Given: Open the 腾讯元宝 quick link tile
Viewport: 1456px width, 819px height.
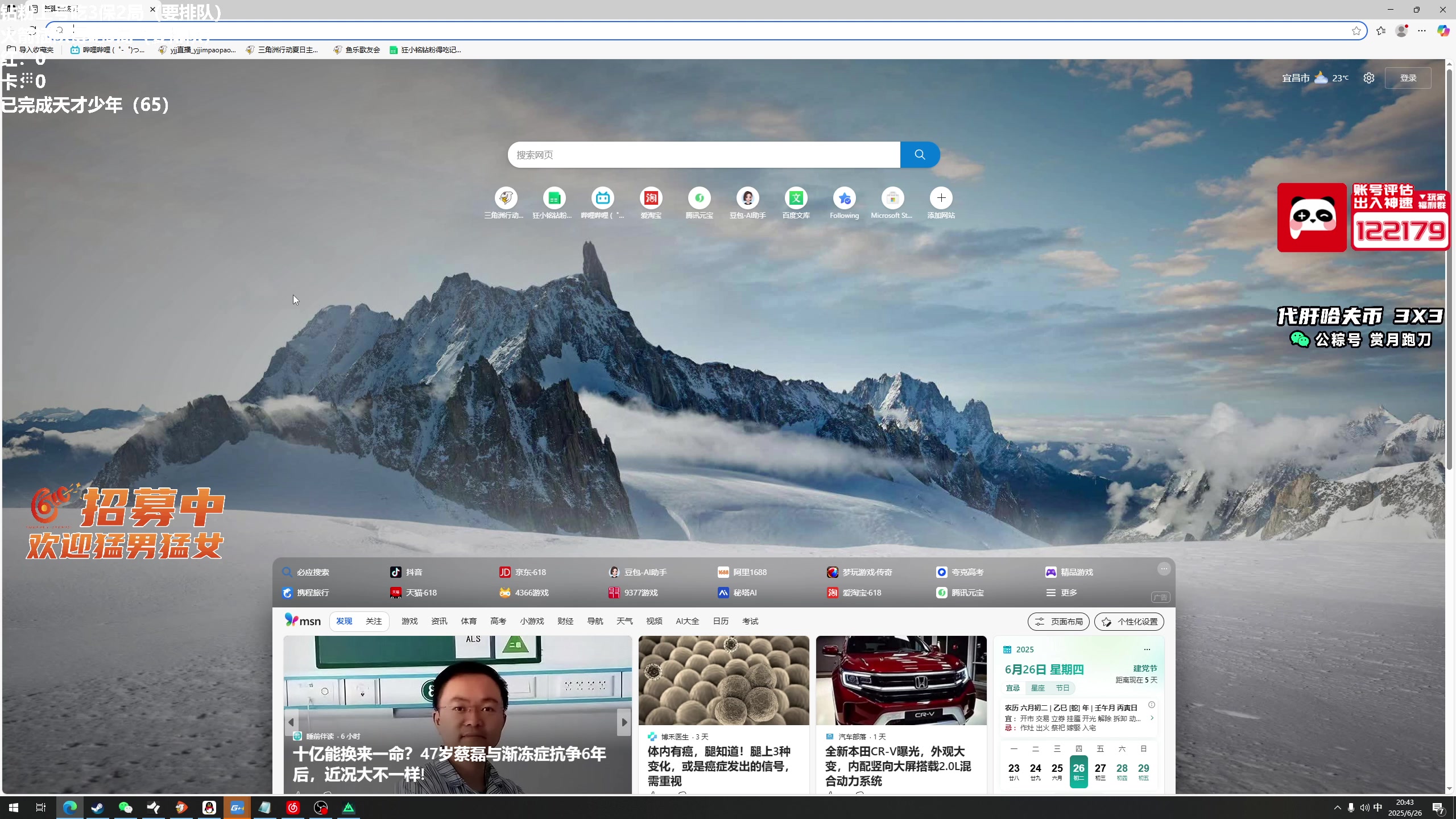Looking at the screenshot, I should [x=699, y=203].
